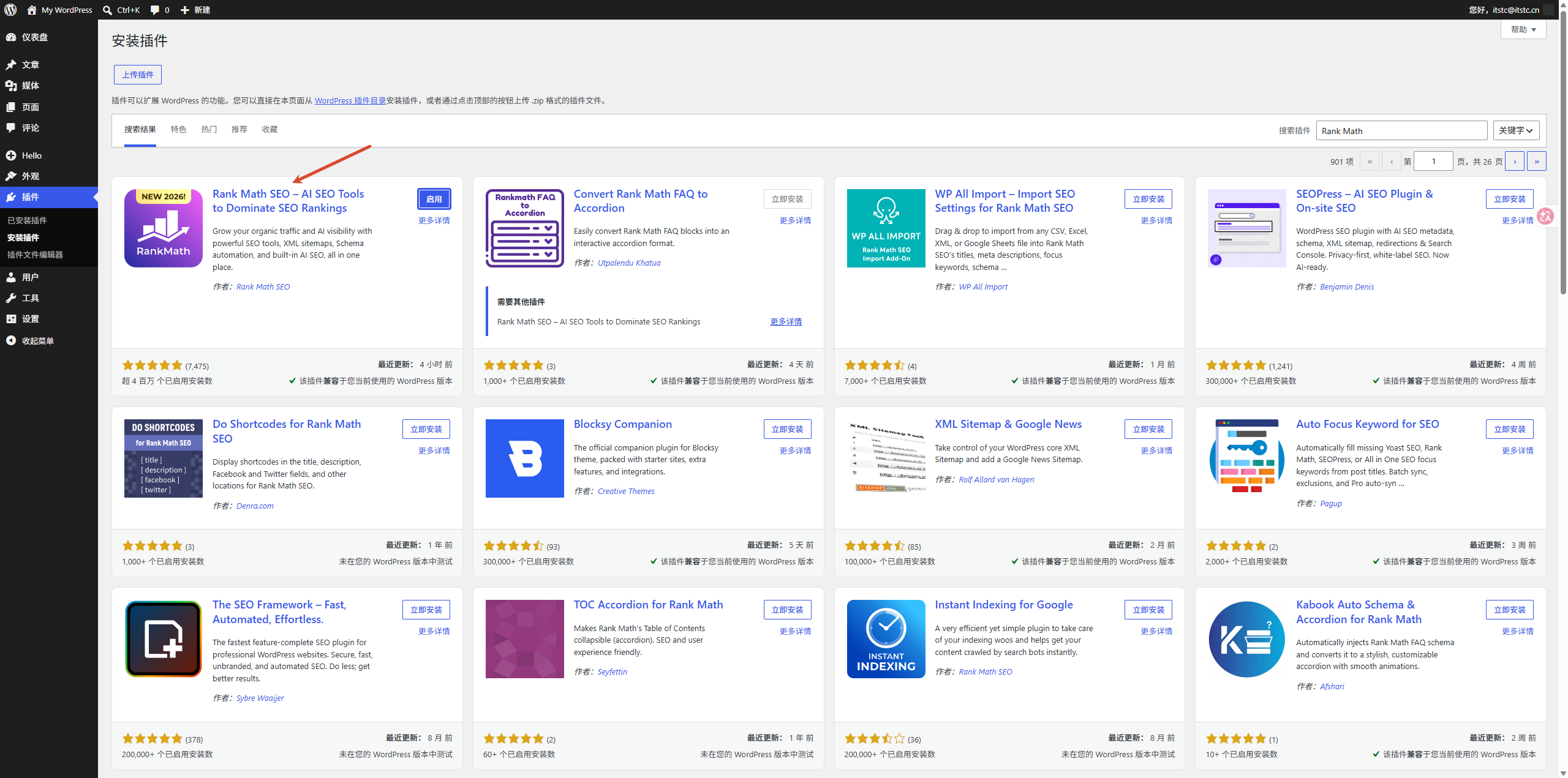Open author link Utpalendu Khatua
This screenshot has height=778, width=1568.
tap(629, 263)
